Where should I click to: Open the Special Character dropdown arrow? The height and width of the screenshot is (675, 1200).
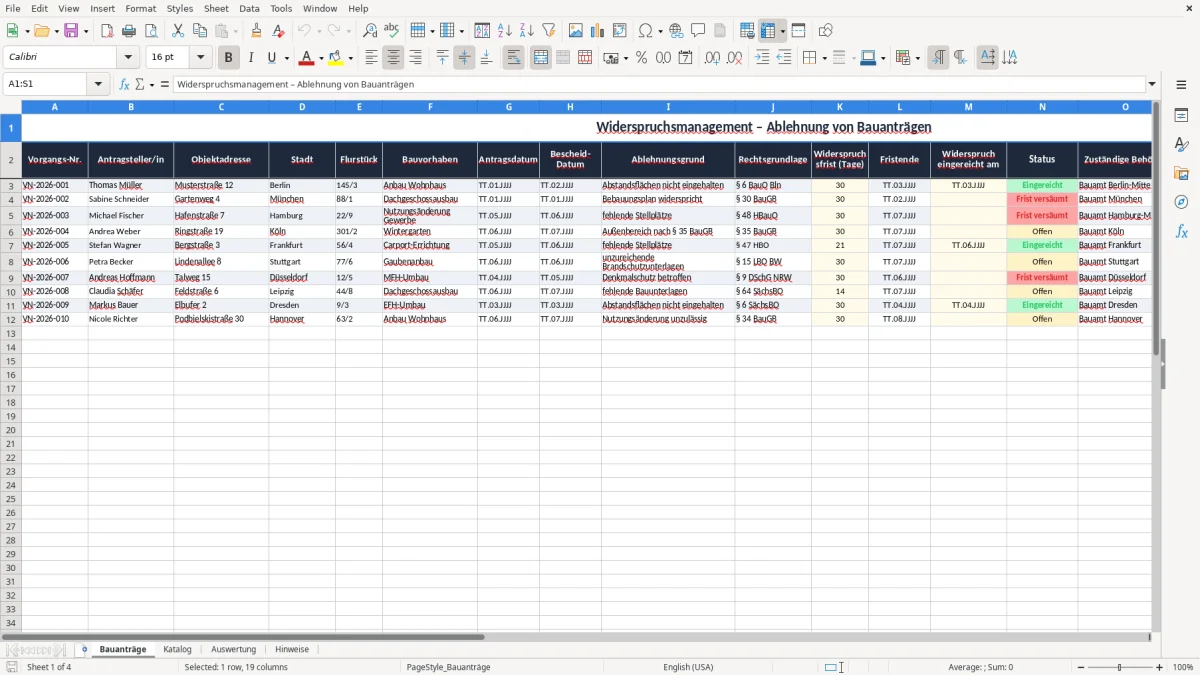tap(660, 31)
